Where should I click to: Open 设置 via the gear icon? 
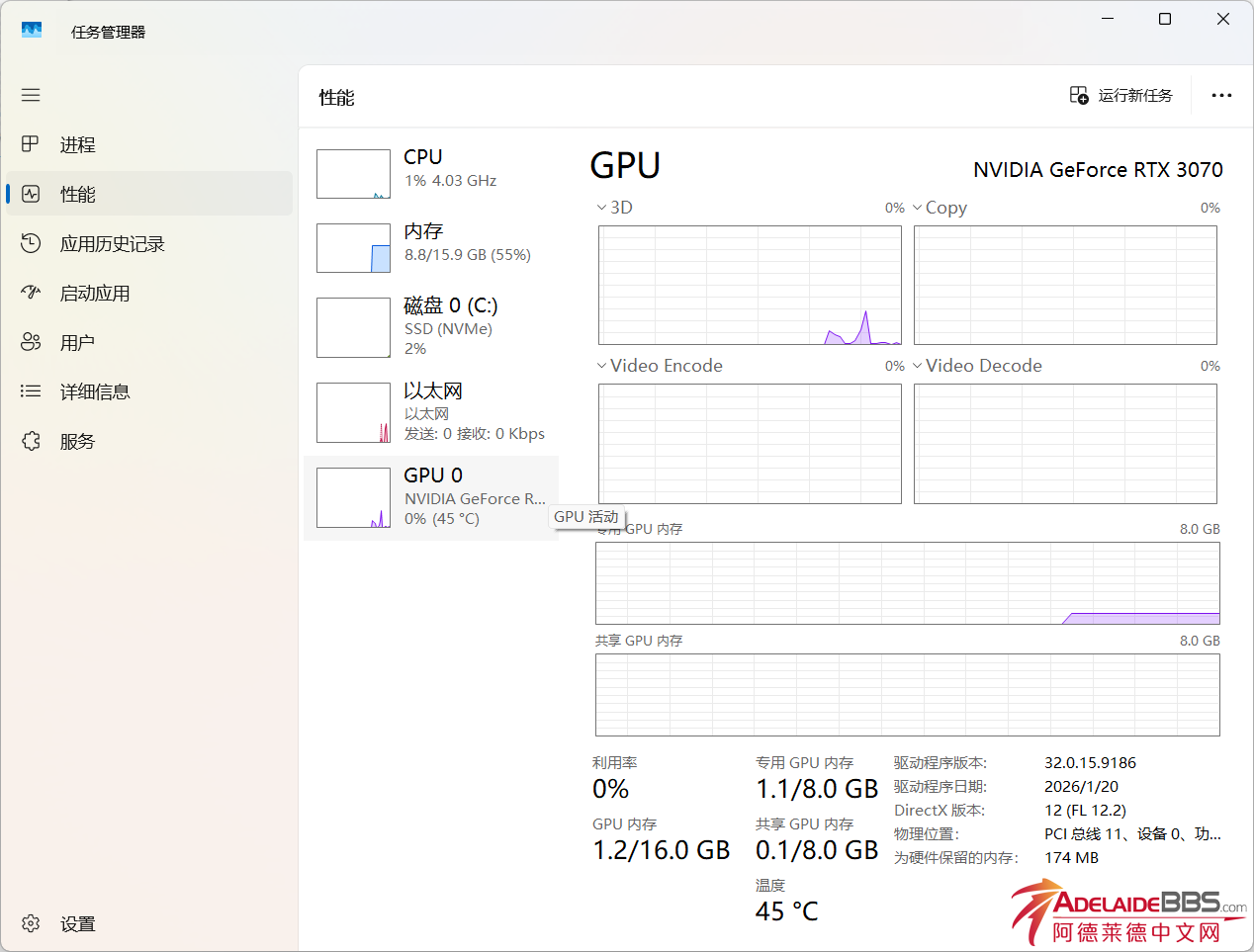click(x=31, y=923)
